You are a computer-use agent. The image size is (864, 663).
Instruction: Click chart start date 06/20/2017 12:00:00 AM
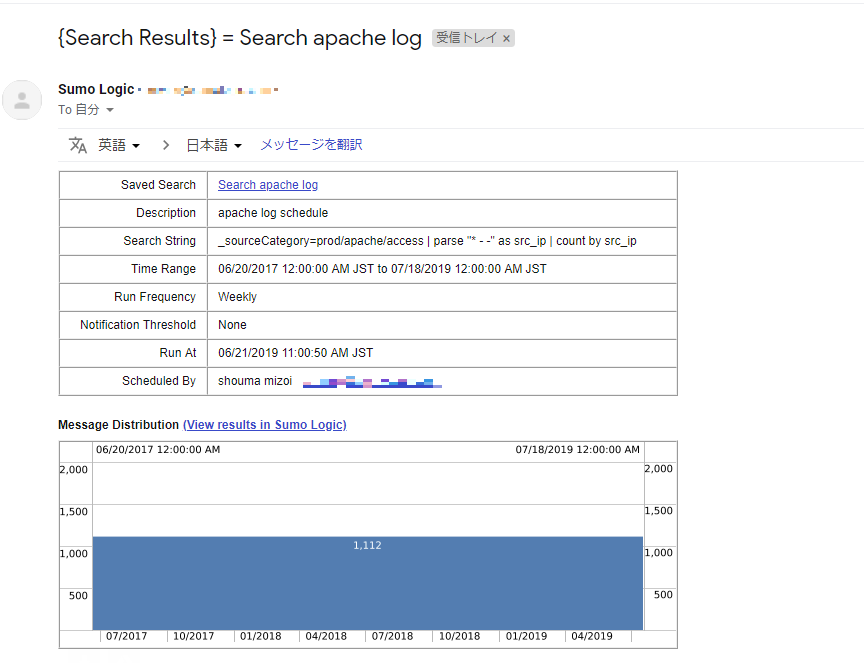[x=158, y=449]
